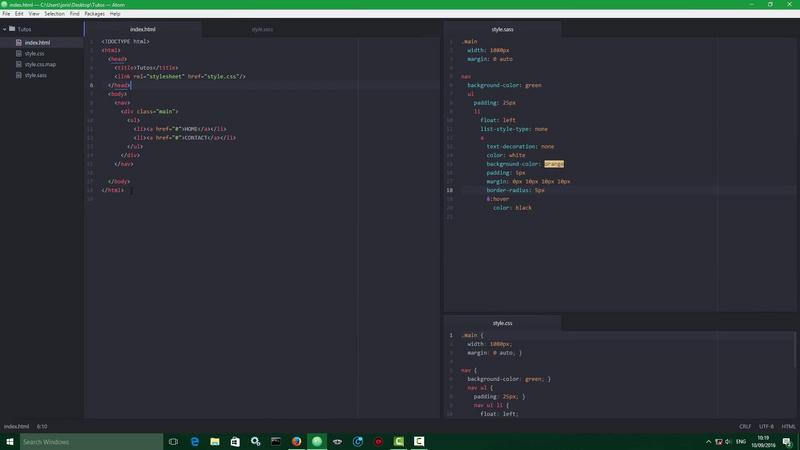Viewport: 800px width, 450px height.
Task: Click index.html file name in status bar
Action: (x=16, y=427)
